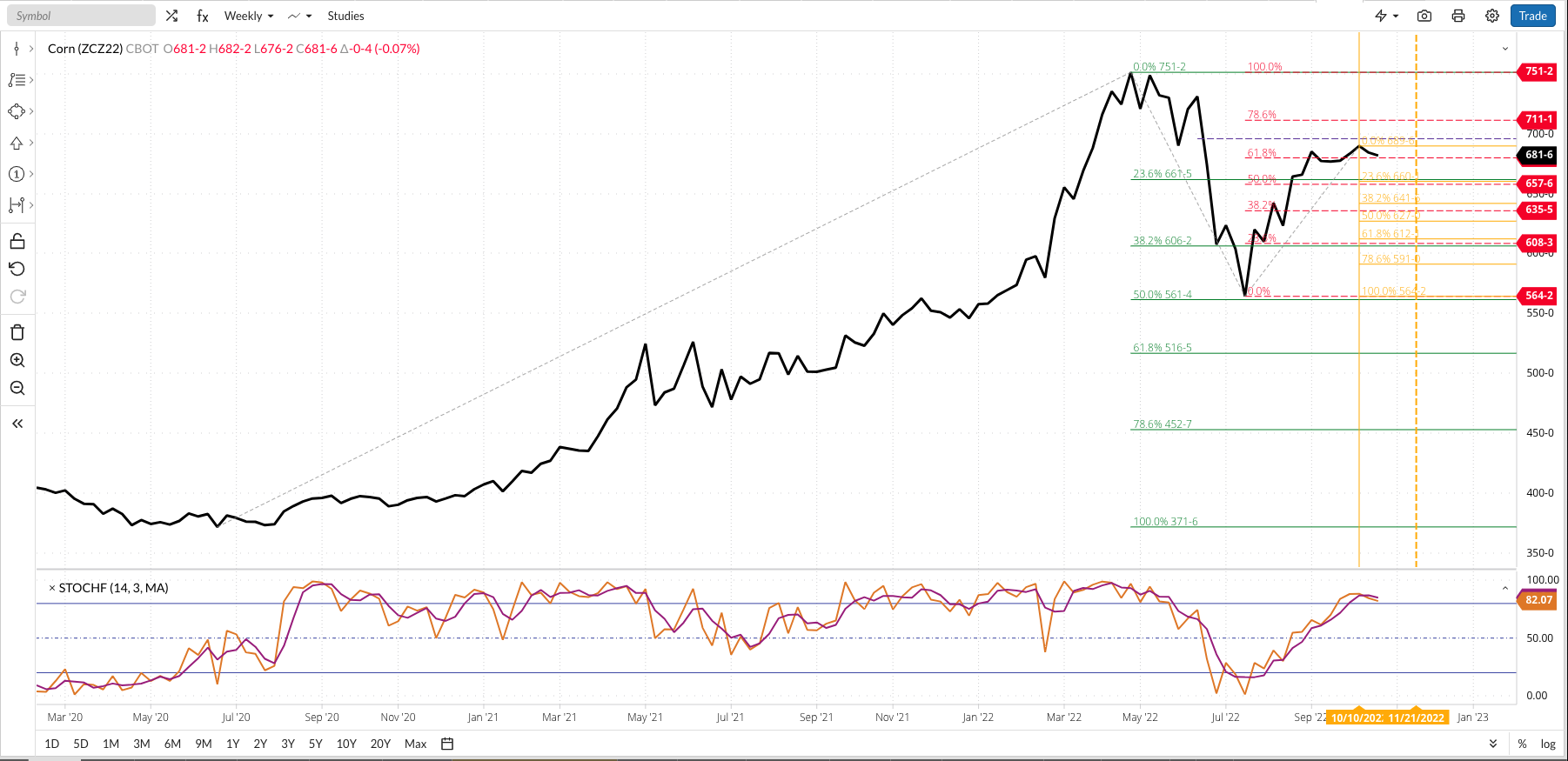The width and height of the screenshot is (1568, 761).
Task: Select the 9M time range
Action: 204,744
